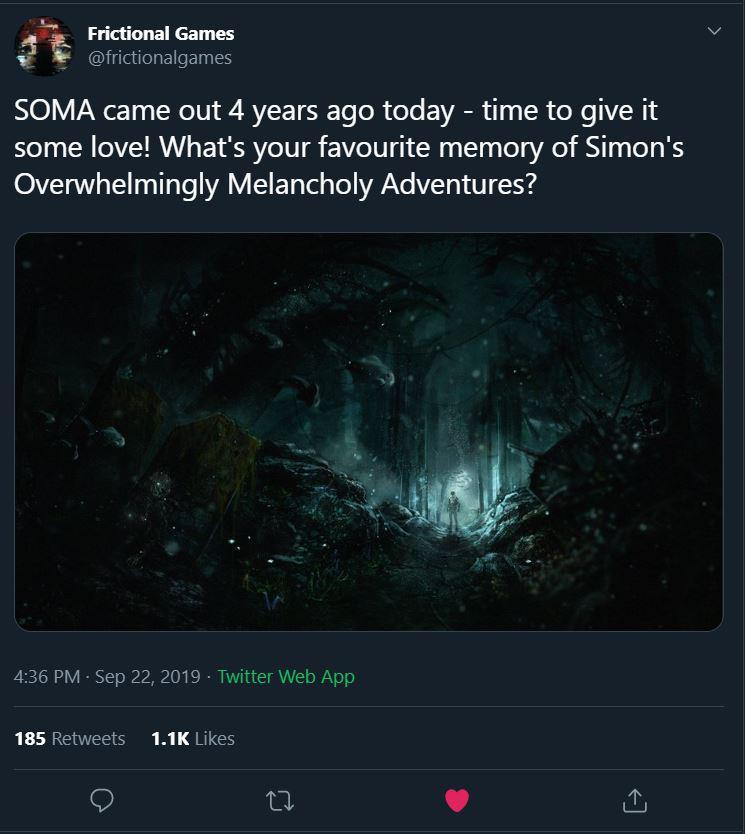
Task: Open the Twitter Web App source link
Action: [x=285, y=676]
